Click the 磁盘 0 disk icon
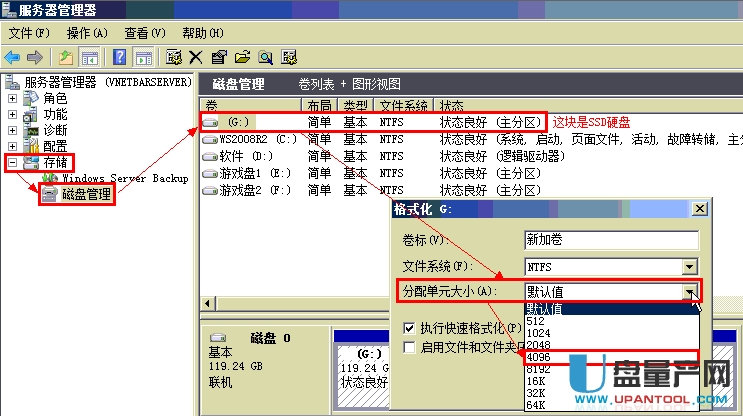 (x=218, y=338)
